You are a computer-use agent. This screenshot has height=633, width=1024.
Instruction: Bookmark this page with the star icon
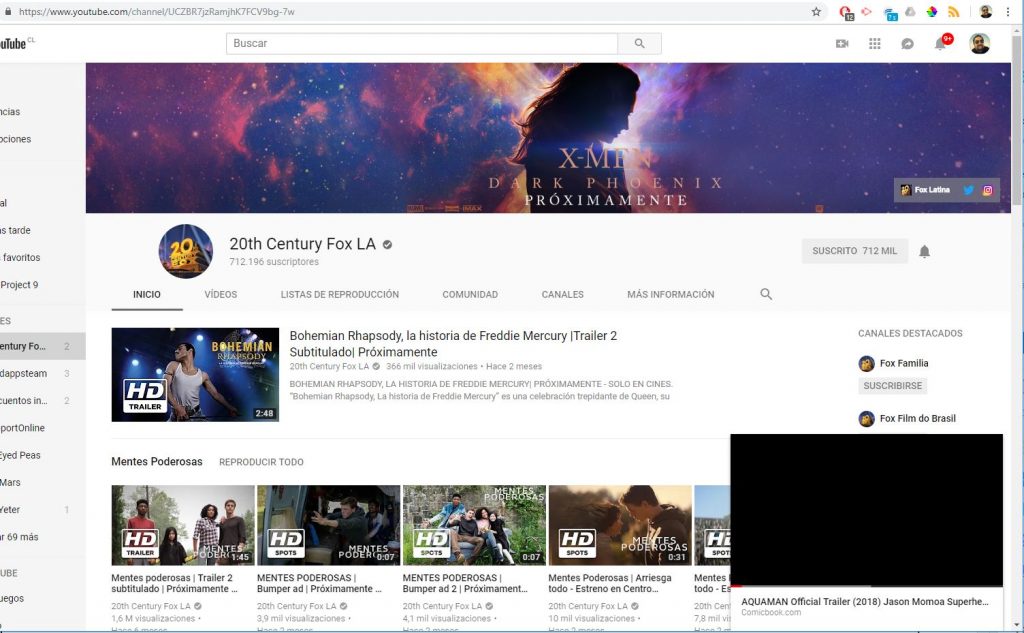coord(816,12)
